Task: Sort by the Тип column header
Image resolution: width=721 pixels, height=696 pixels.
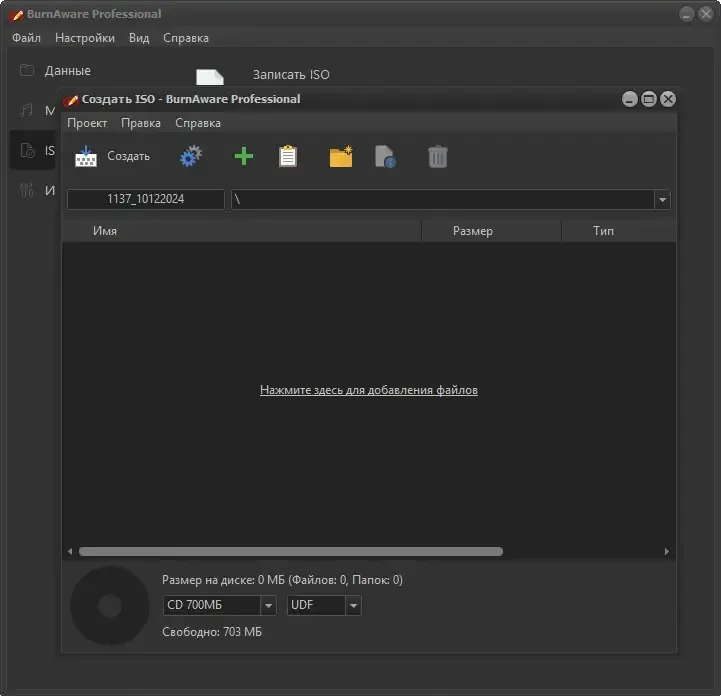Action: [x=619, y=231]
